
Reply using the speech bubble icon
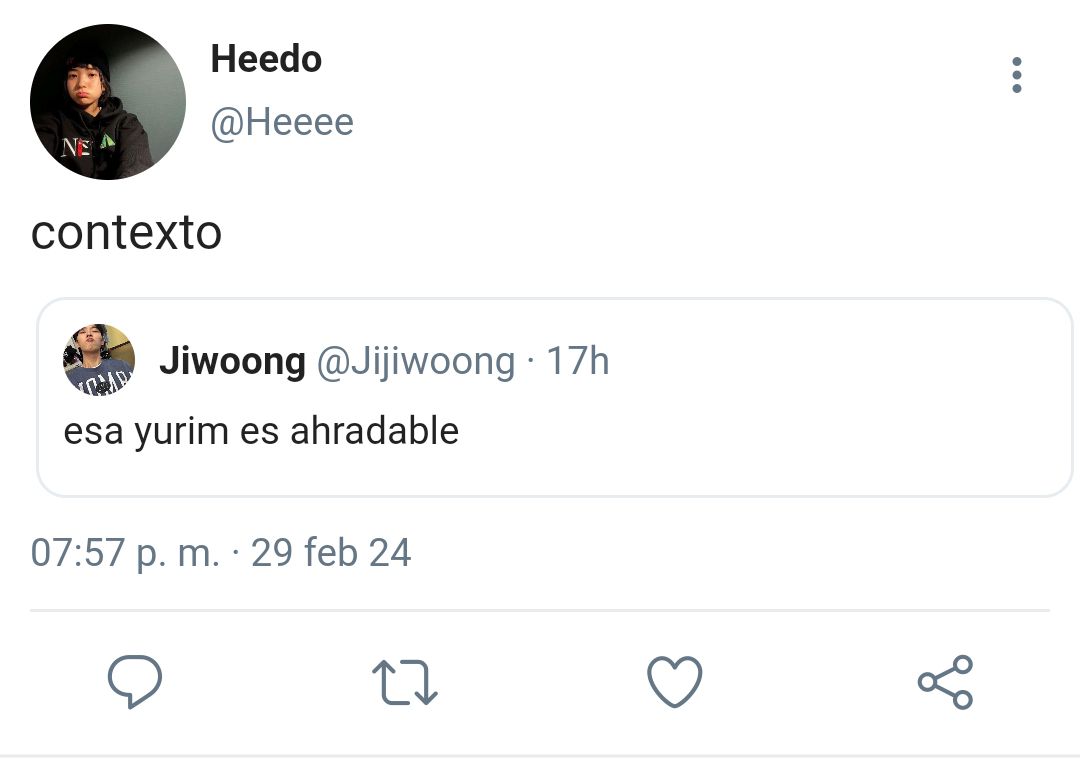pos(134,681)
